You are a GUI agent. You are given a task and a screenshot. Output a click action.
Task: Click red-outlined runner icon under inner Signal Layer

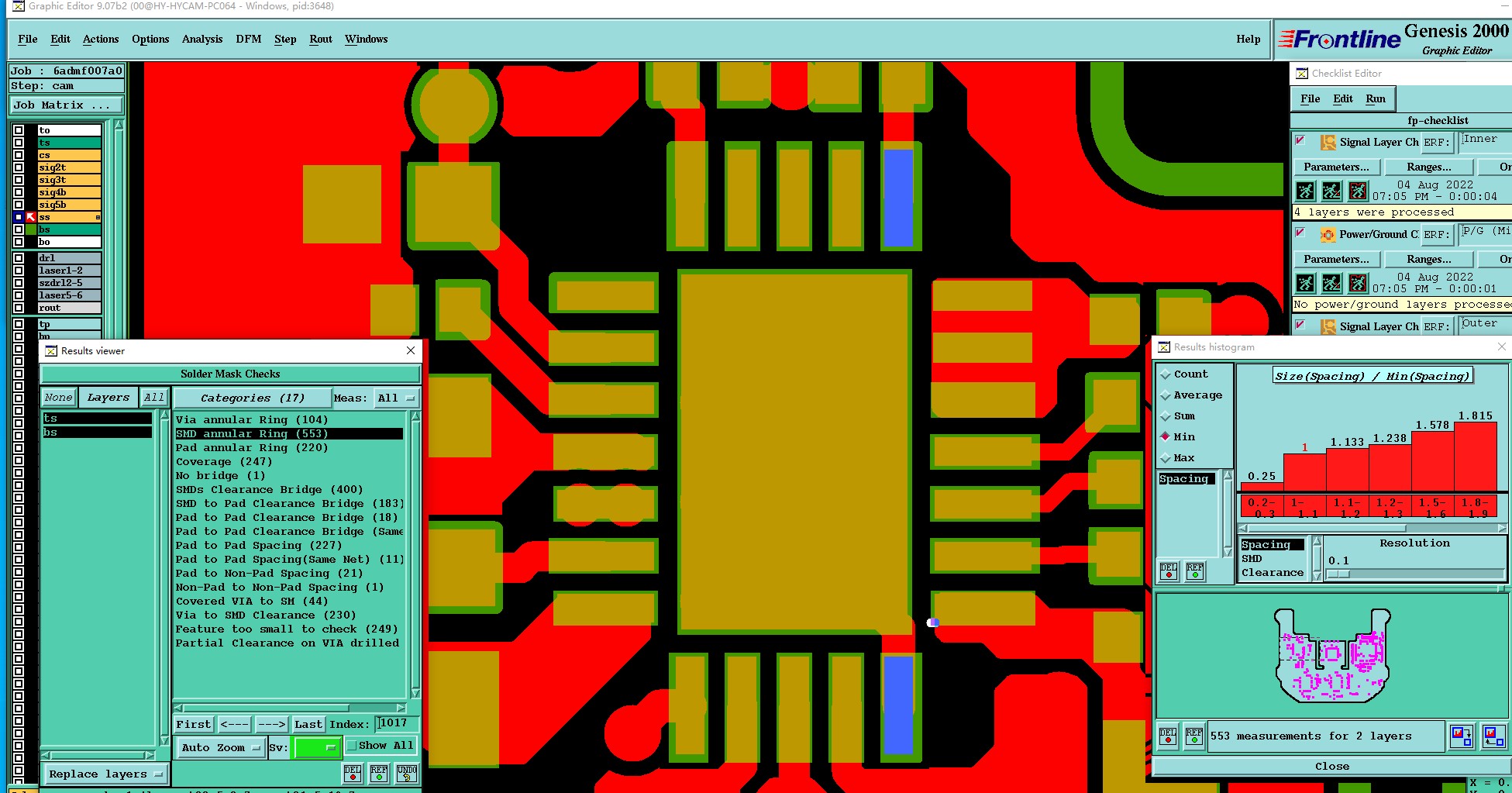pyautogui.click(x=1358, y=191)
